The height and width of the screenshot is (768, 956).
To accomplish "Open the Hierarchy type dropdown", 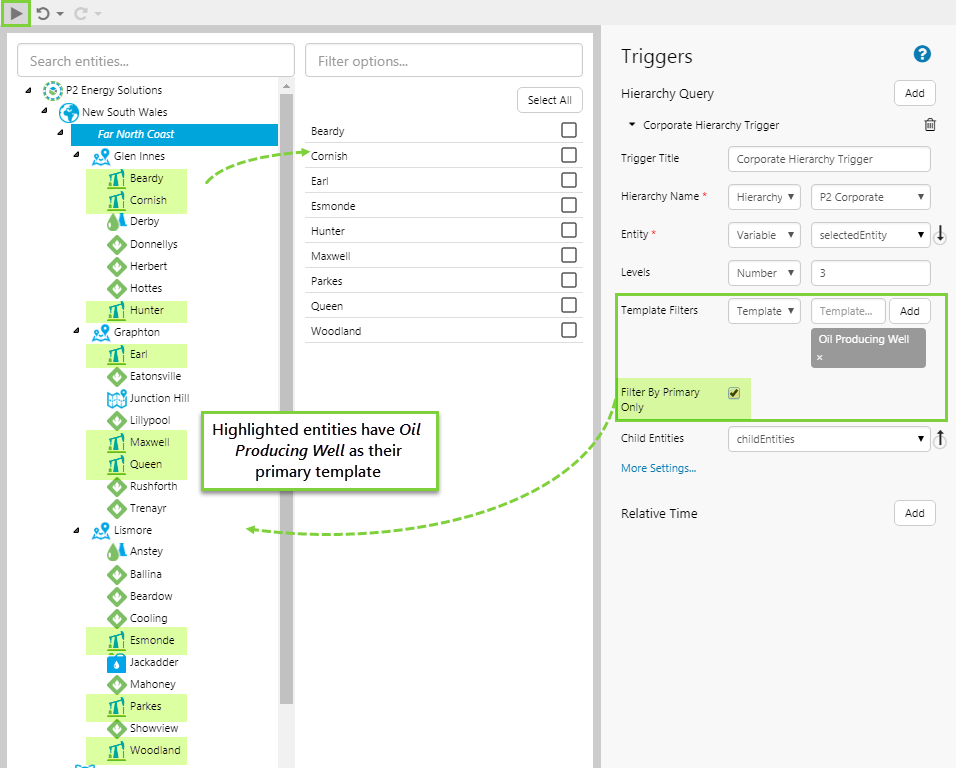I will click(764, 197).
